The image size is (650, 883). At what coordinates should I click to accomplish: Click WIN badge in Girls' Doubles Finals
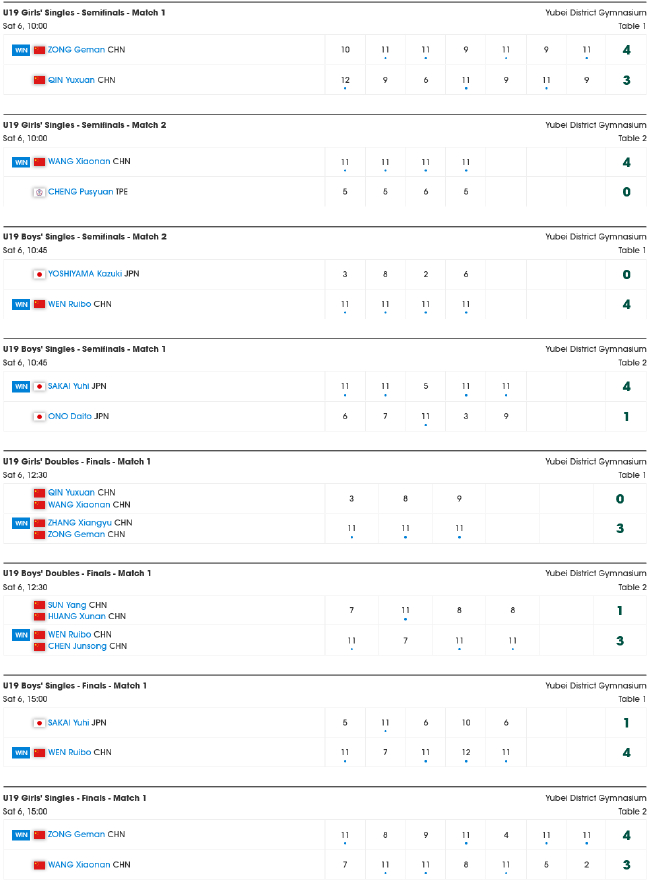click(x=20, y=523)
